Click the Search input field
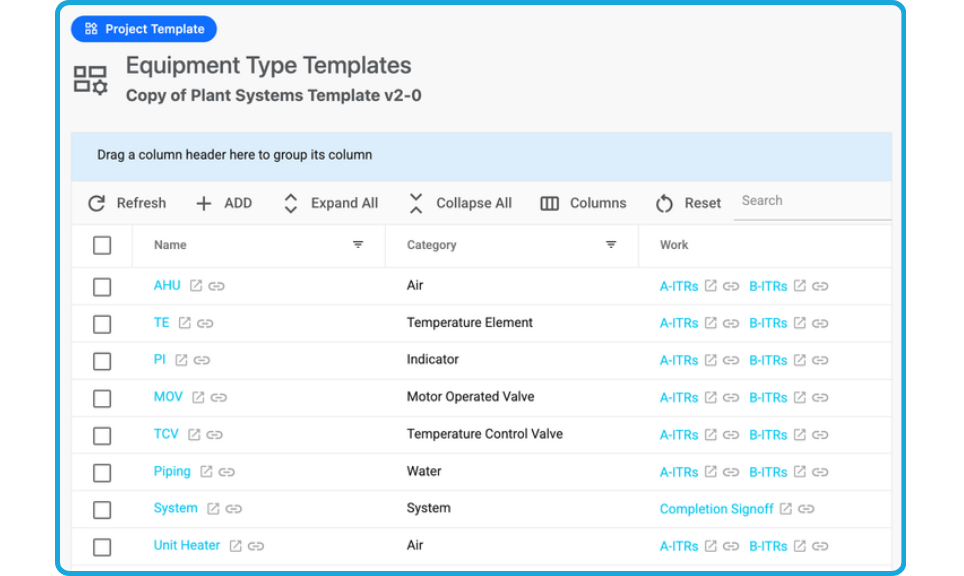The height and width of the screenshot is (576, 964). tap(810, 201)
